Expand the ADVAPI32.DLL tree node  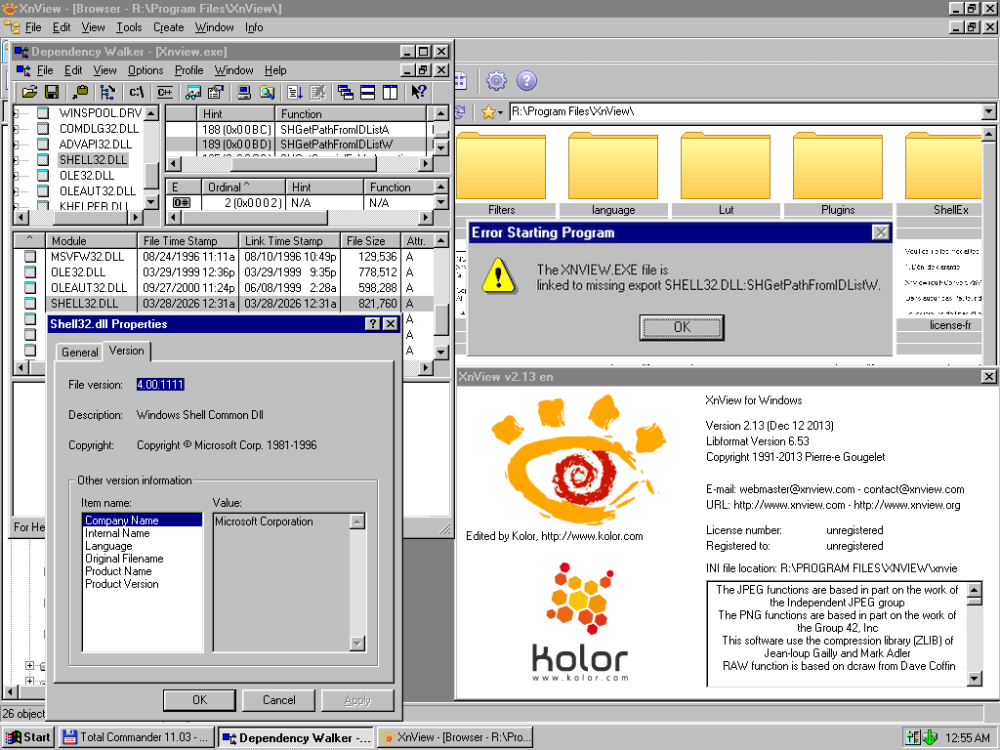pos(17,145)
